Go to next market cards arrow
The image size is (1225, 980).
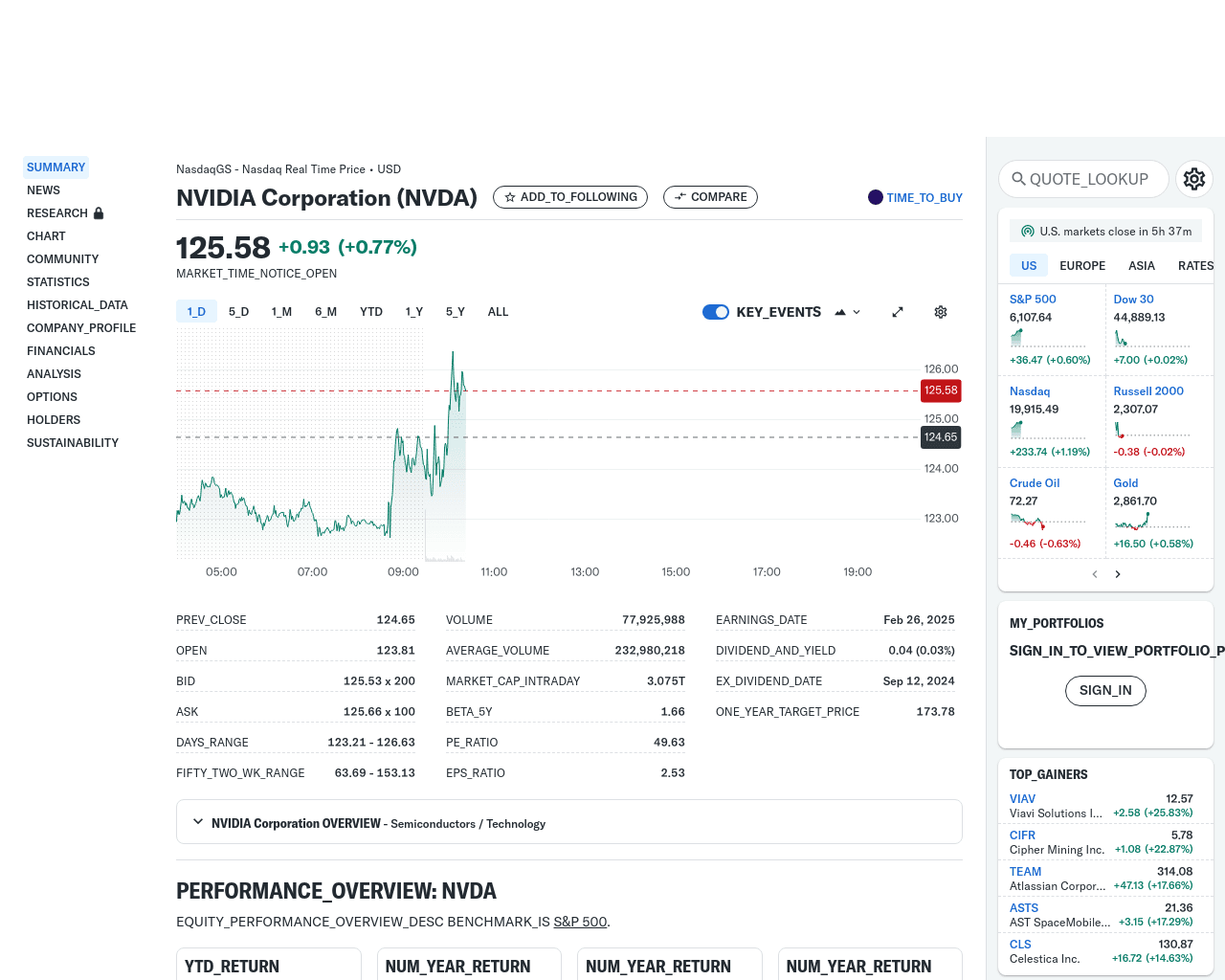pyautogui.click(x=1118, y=574)
